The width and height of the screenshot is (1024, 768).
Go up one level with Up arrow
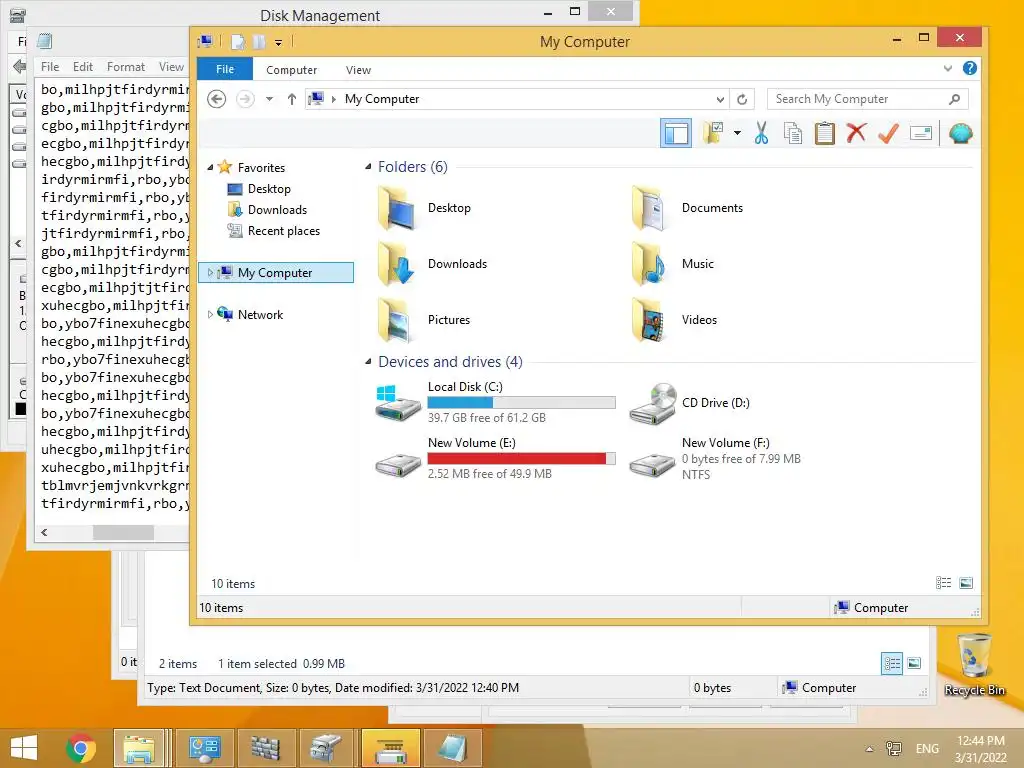[x=292, y=99]
